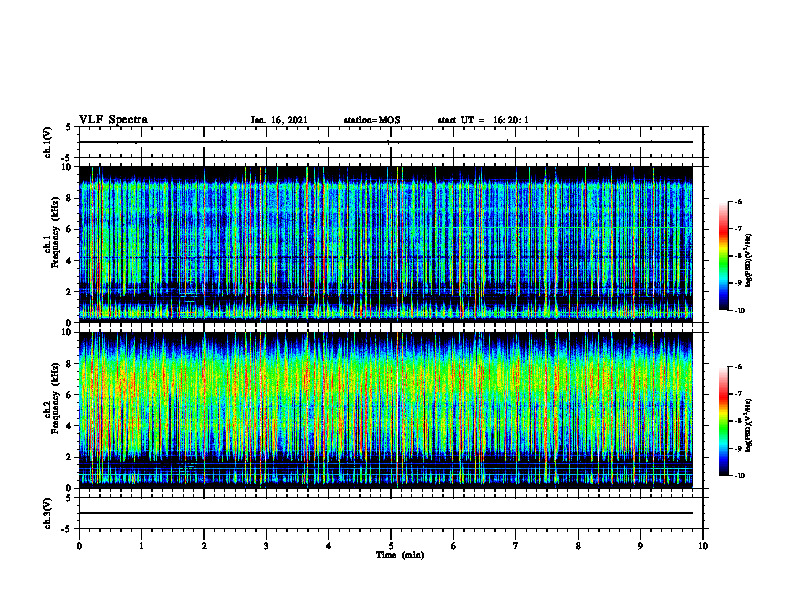This screenshot has height=612, width=792.
Task: Click the ch.1 spectrogram '8' kHz tick label
Action: pyautogui.click(x=70, y=198)
